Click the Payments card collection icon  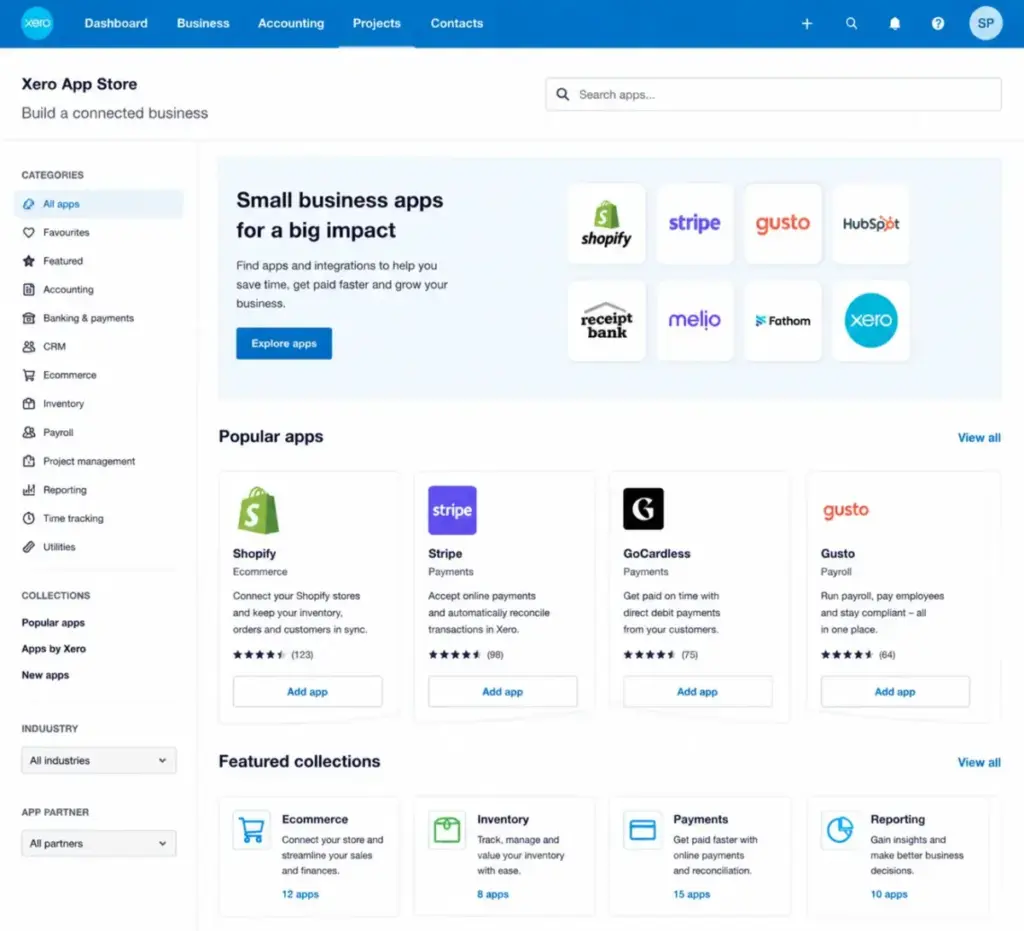coord(642,830)
